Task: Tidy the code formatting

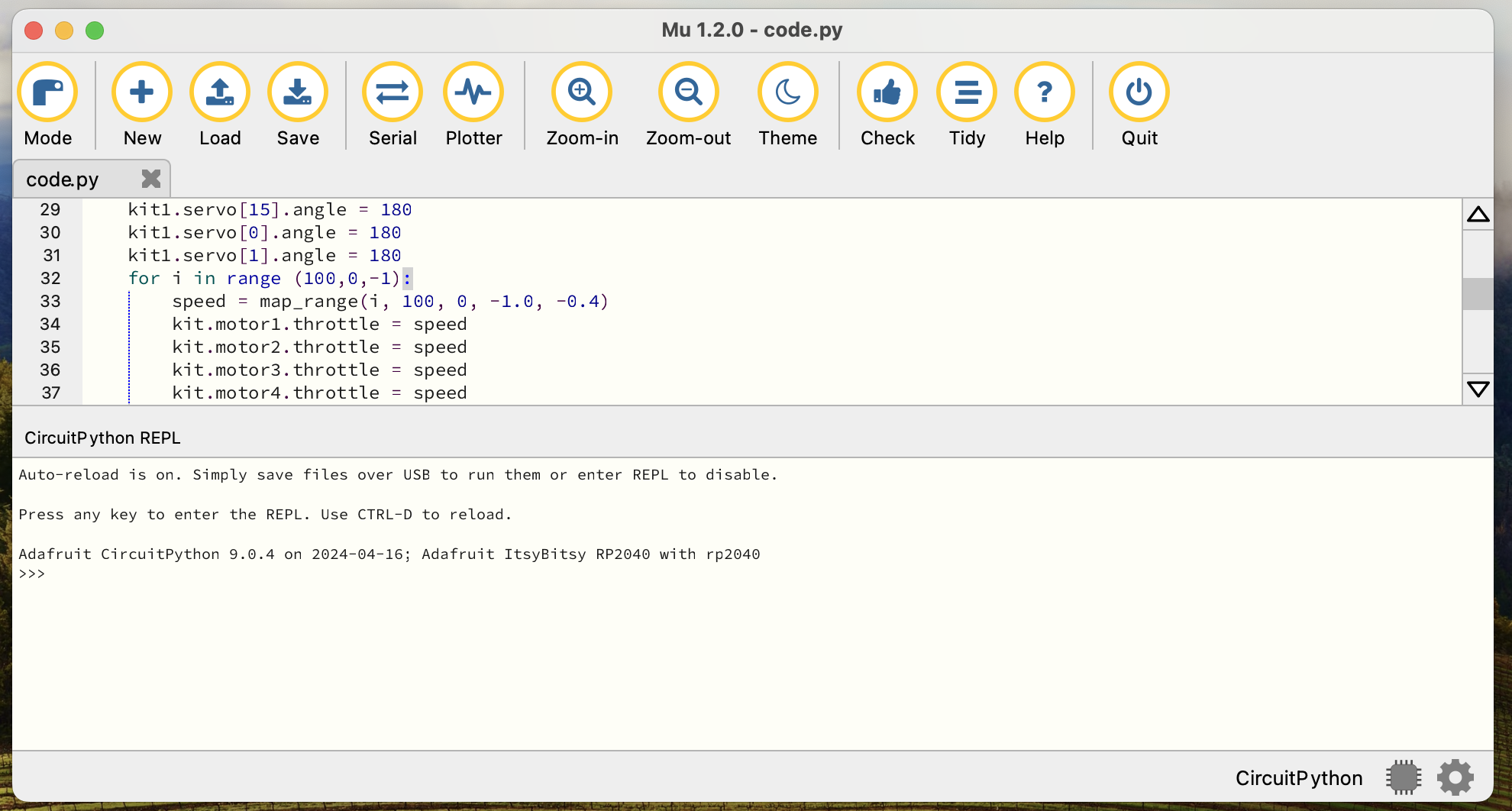Action: coord(967,92)
